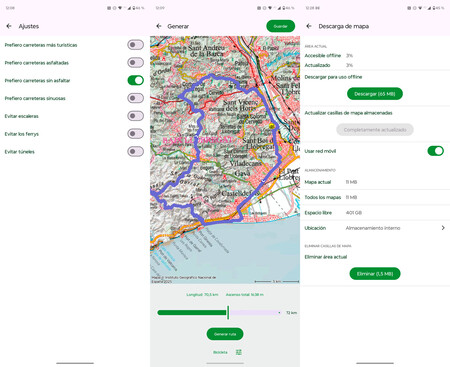
Task: Toggle Prefiero carreteras asfaltadas switch
Action: click(x=135, y=62)
